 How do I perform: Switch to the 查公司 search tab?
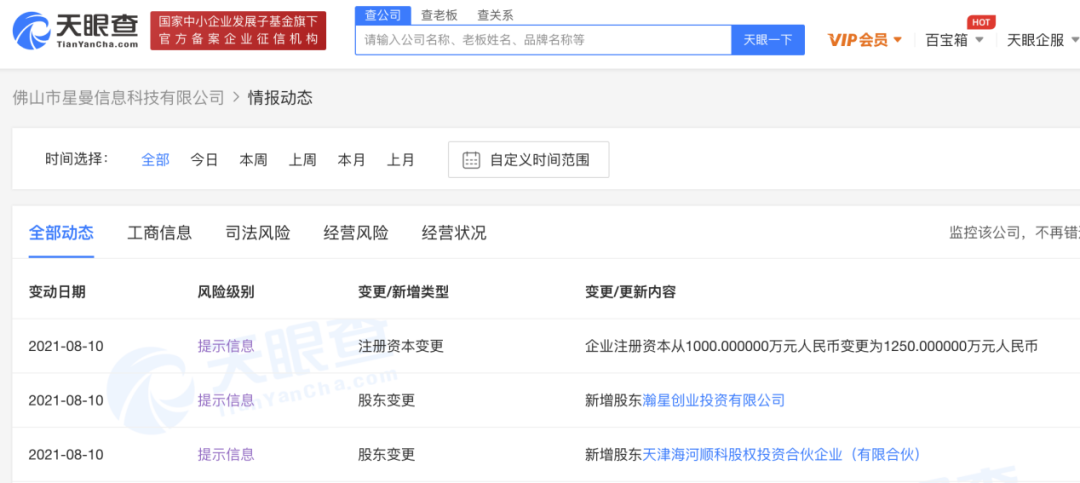point(383,15)
